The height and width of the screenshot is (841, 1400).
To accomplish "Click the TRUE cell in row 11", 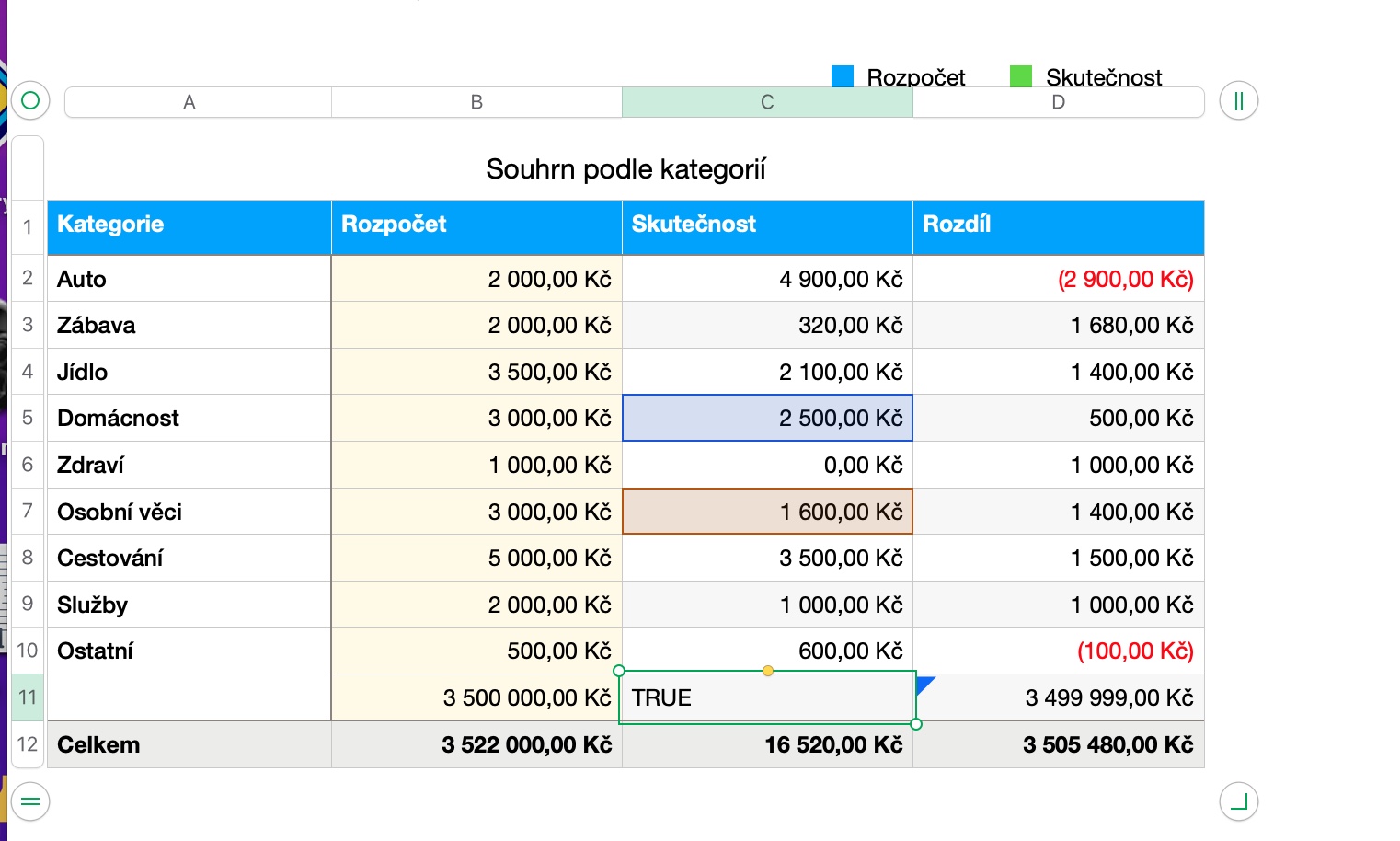I will coord(767,697).
